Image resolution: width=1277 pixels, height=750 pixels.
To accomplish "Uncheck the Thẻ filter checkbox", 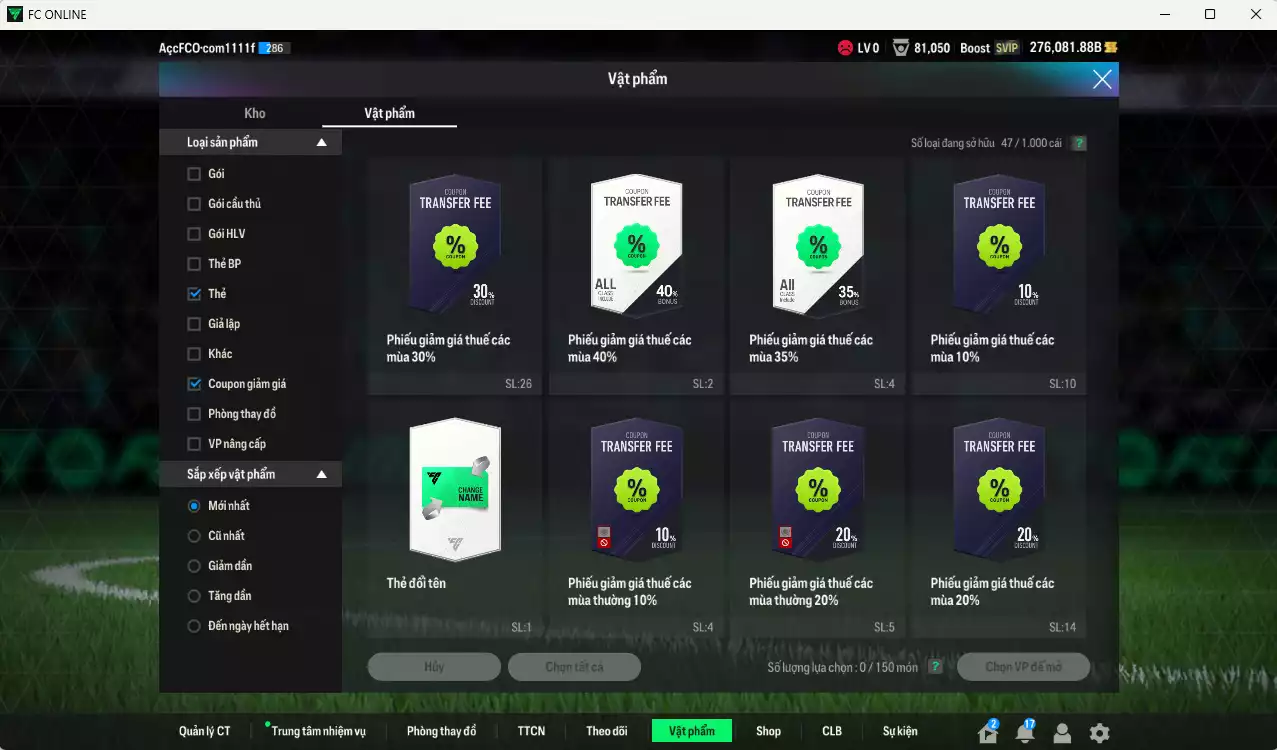I will pos(194,294).
